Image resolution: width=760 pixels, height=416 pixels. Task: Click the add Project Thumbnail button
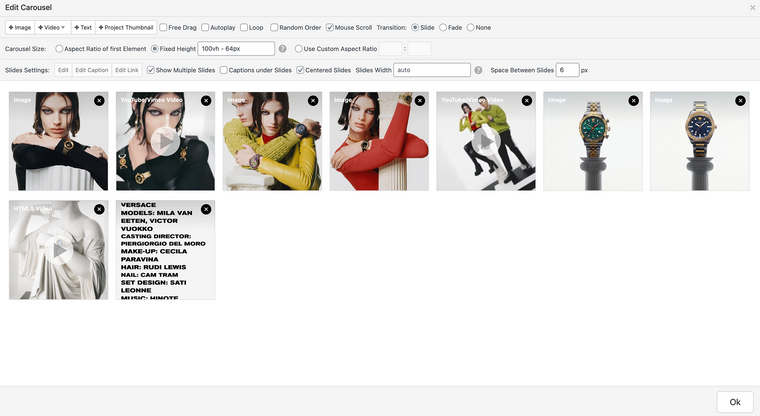(x=125, y=28)
